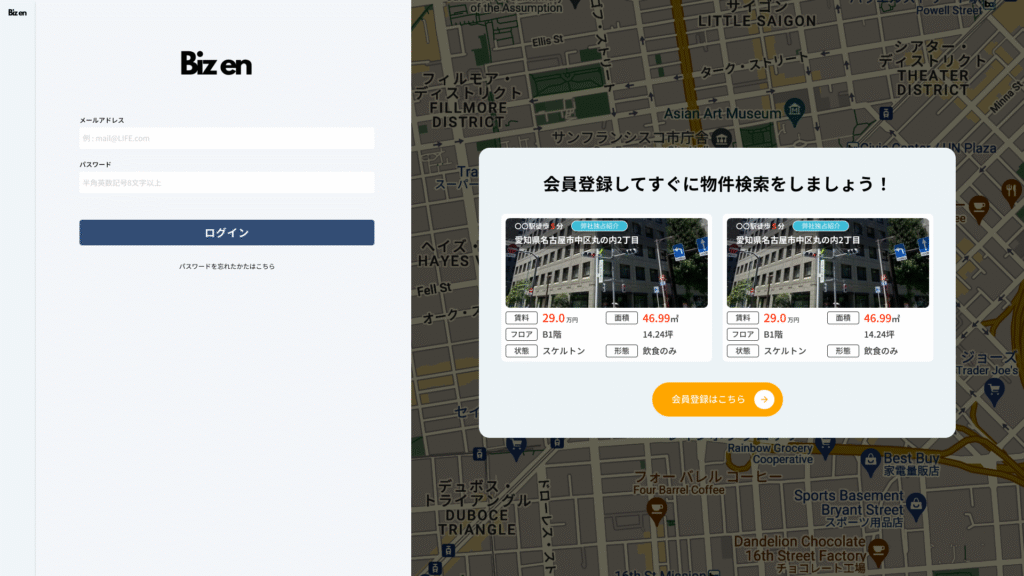Focus the メールアドレス email input field

pyautogui.click(x=227, y=138)
